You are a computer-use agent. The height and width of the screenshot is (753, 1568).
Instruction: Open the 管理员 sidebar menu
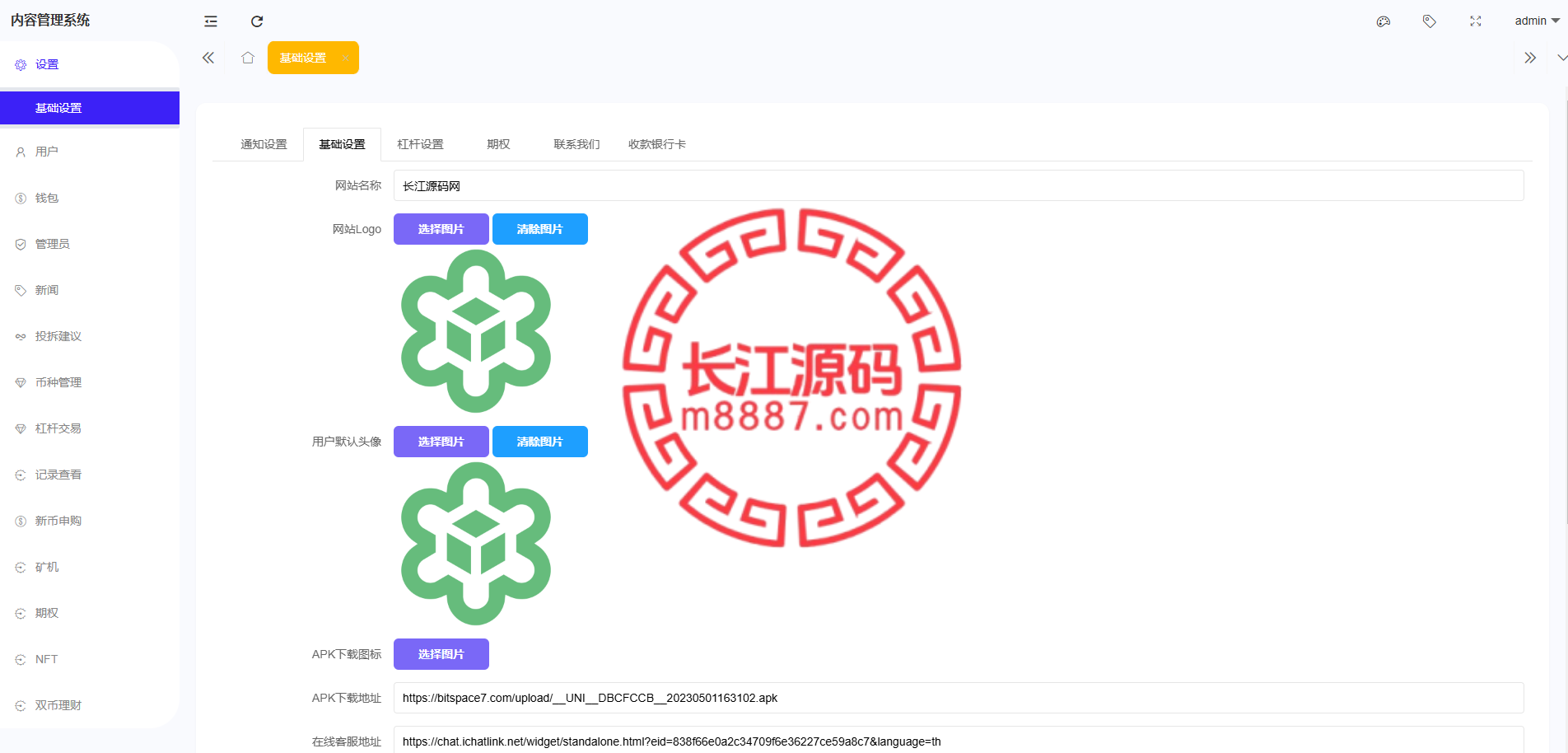click(90, 244)
